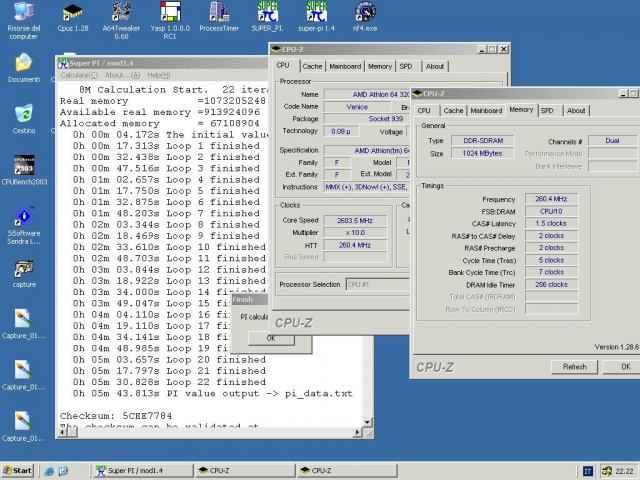Click Frequency field showing 260.4 MHz
Screen dimensions: 640x480
pos(551,199)
